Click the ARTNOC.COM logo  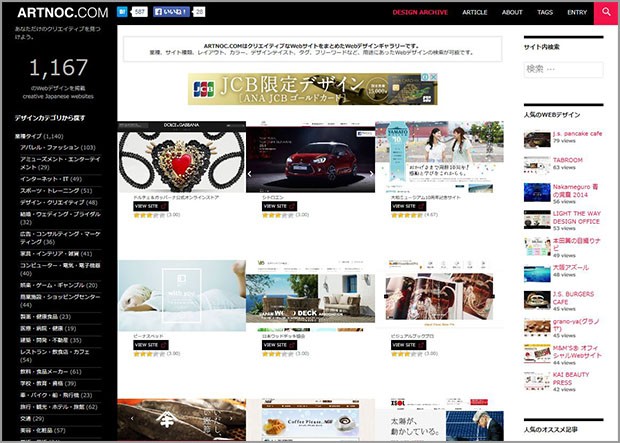tap(62, 13)
